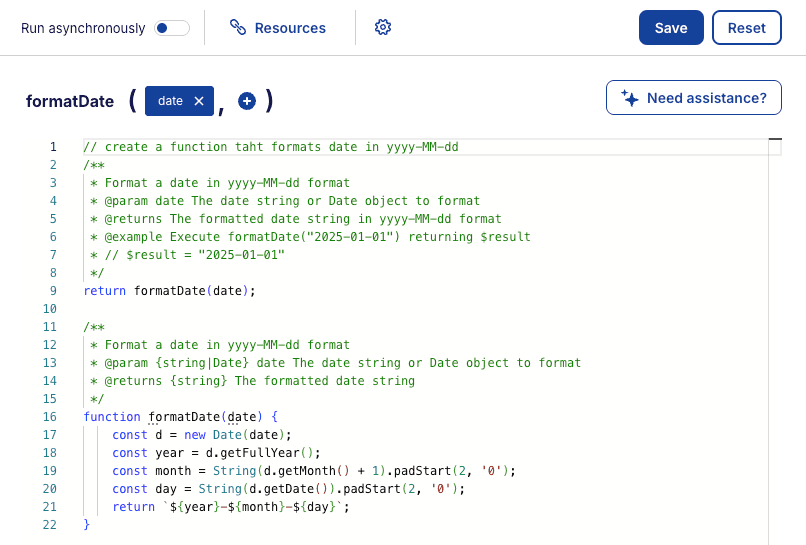Click the sparkle icon for AI assistance
Viewport: 806px width, 545px height.
630,98
